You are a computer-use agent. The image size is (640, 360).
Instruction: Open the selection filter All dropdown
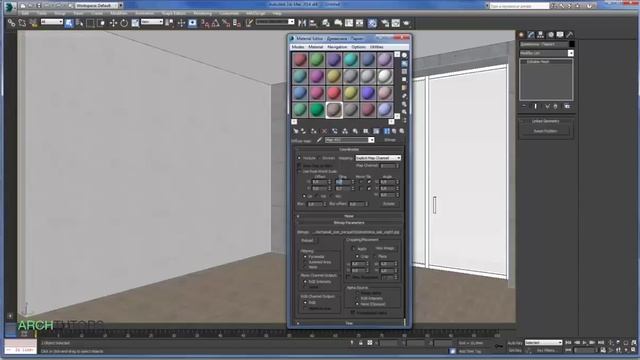(52, 22)
